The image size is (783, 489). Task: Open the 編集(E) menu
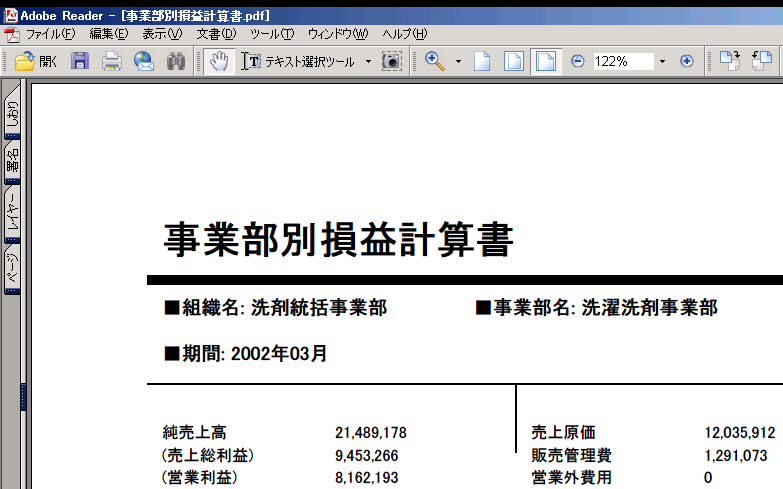109,34
